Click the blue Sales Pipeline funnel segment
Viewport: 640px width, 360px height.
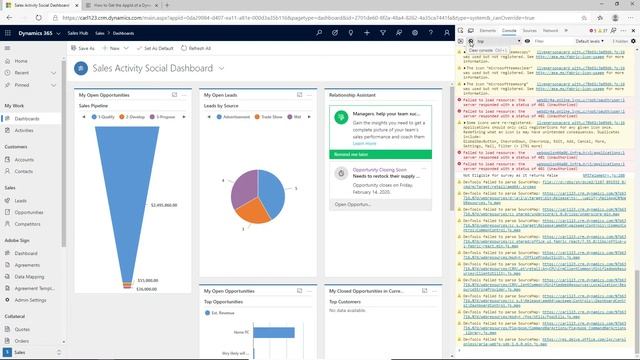[x=127, y=196]
